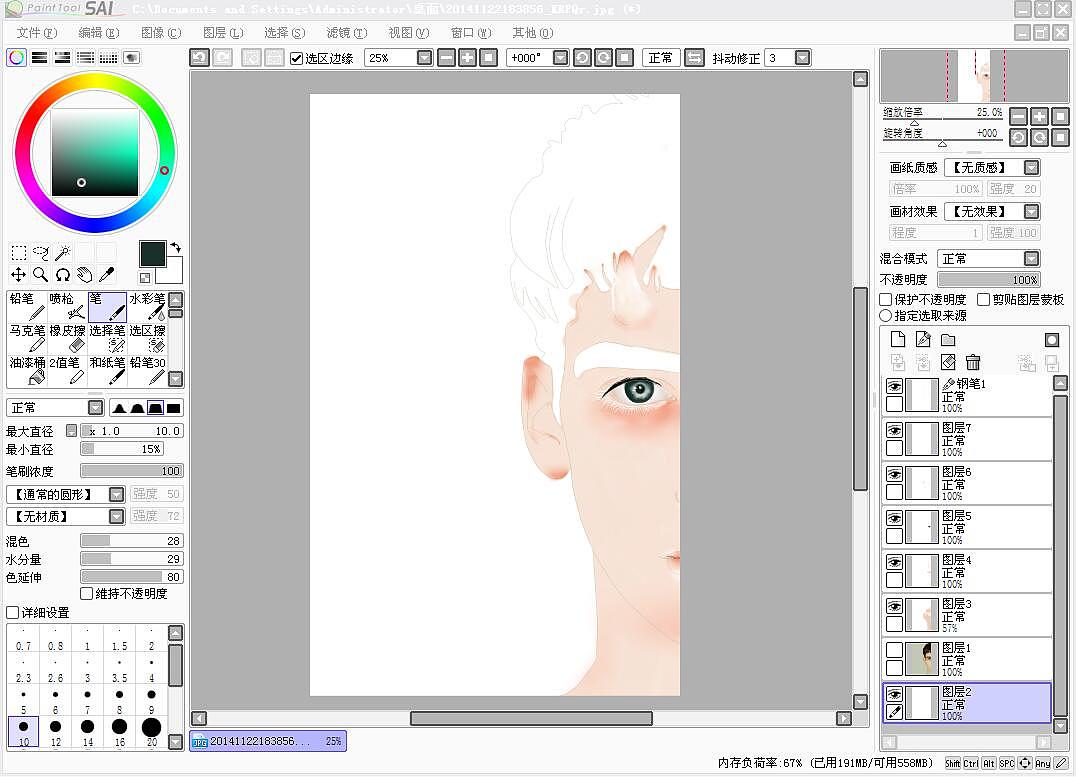
Task: Open the zoom 25% dropdown
Action: coord(425,58)
